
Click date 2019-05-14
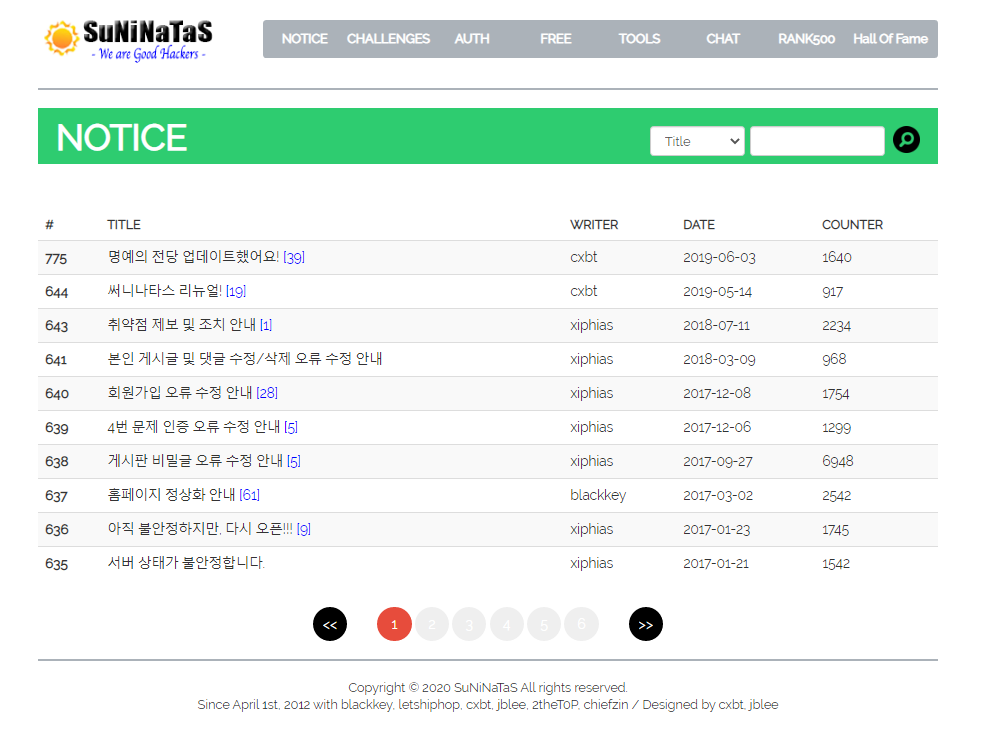click(717, 292)
